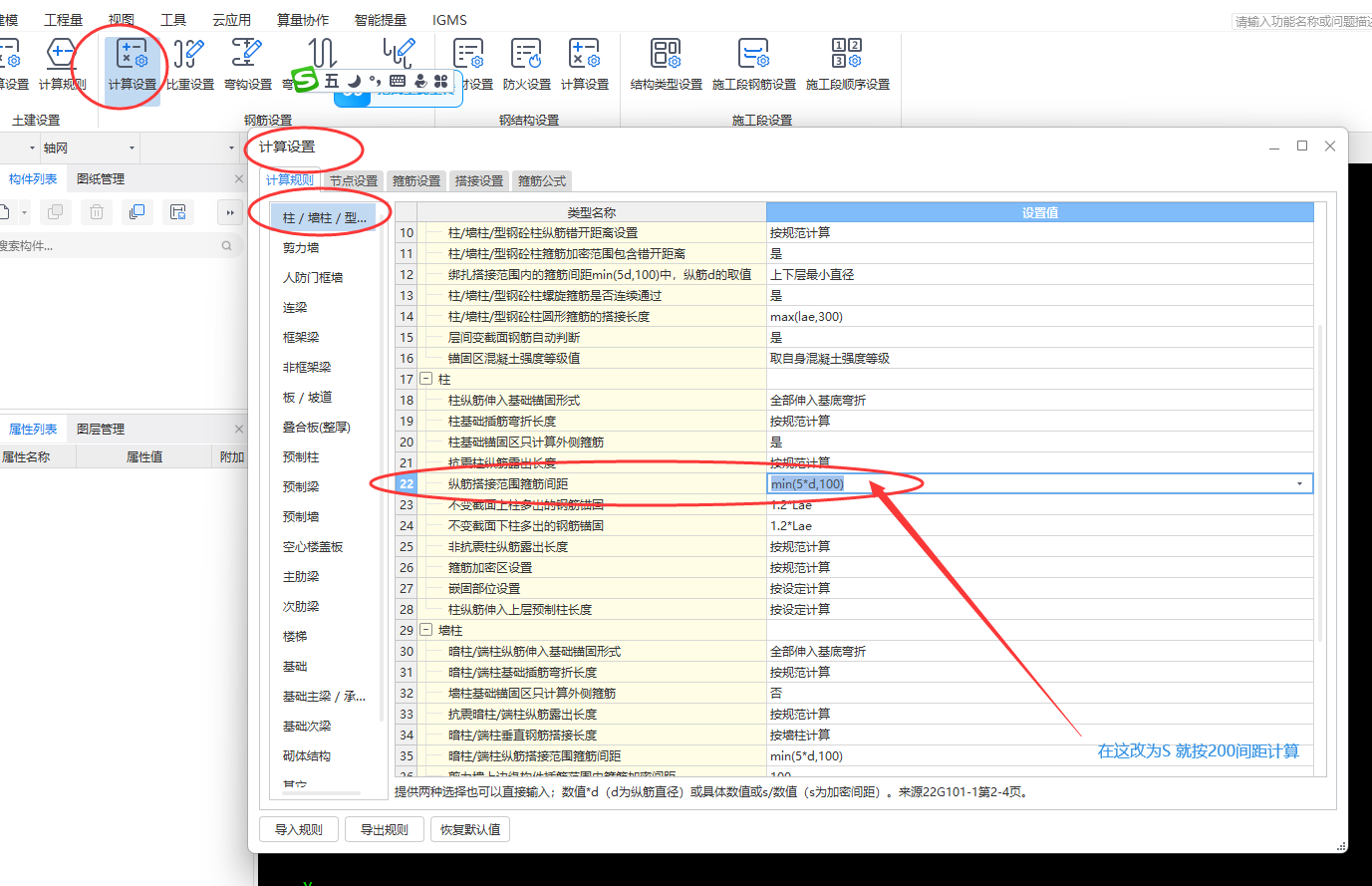Click the Sogou input method S logo

pos(305,81)
